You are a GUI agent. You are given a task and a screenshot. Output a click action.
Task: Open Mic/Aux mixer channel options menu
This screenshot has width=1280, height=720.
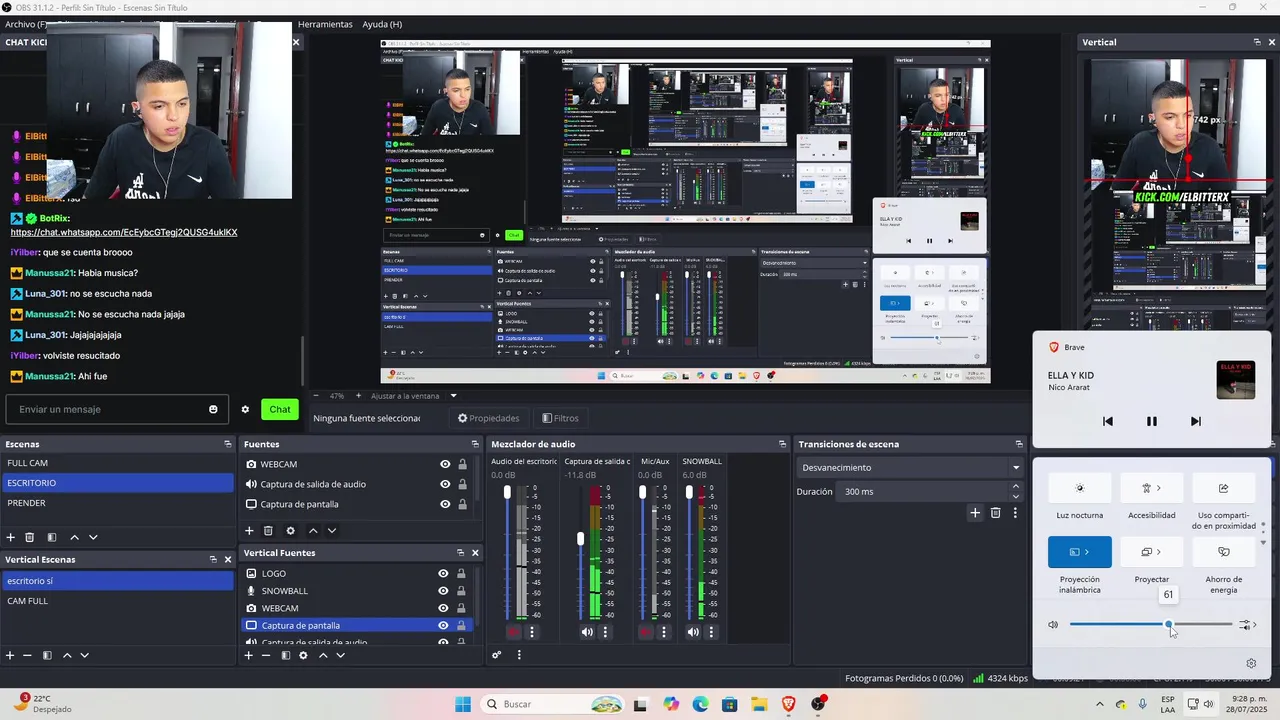[x=663, y=632]
